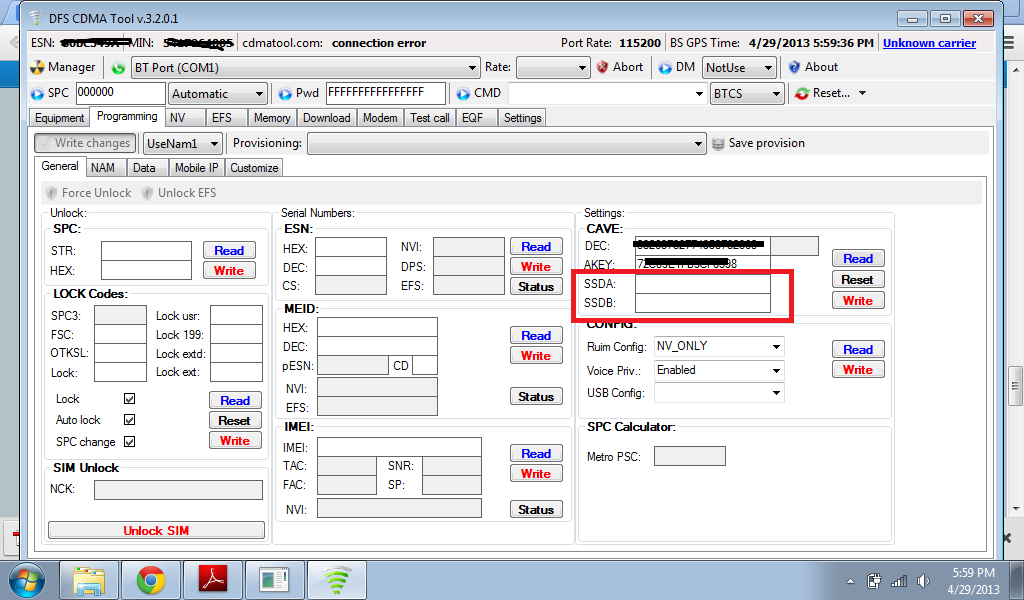Click the Pwd send icon
The image size is (1024, 600).
[x=285, y=93]
